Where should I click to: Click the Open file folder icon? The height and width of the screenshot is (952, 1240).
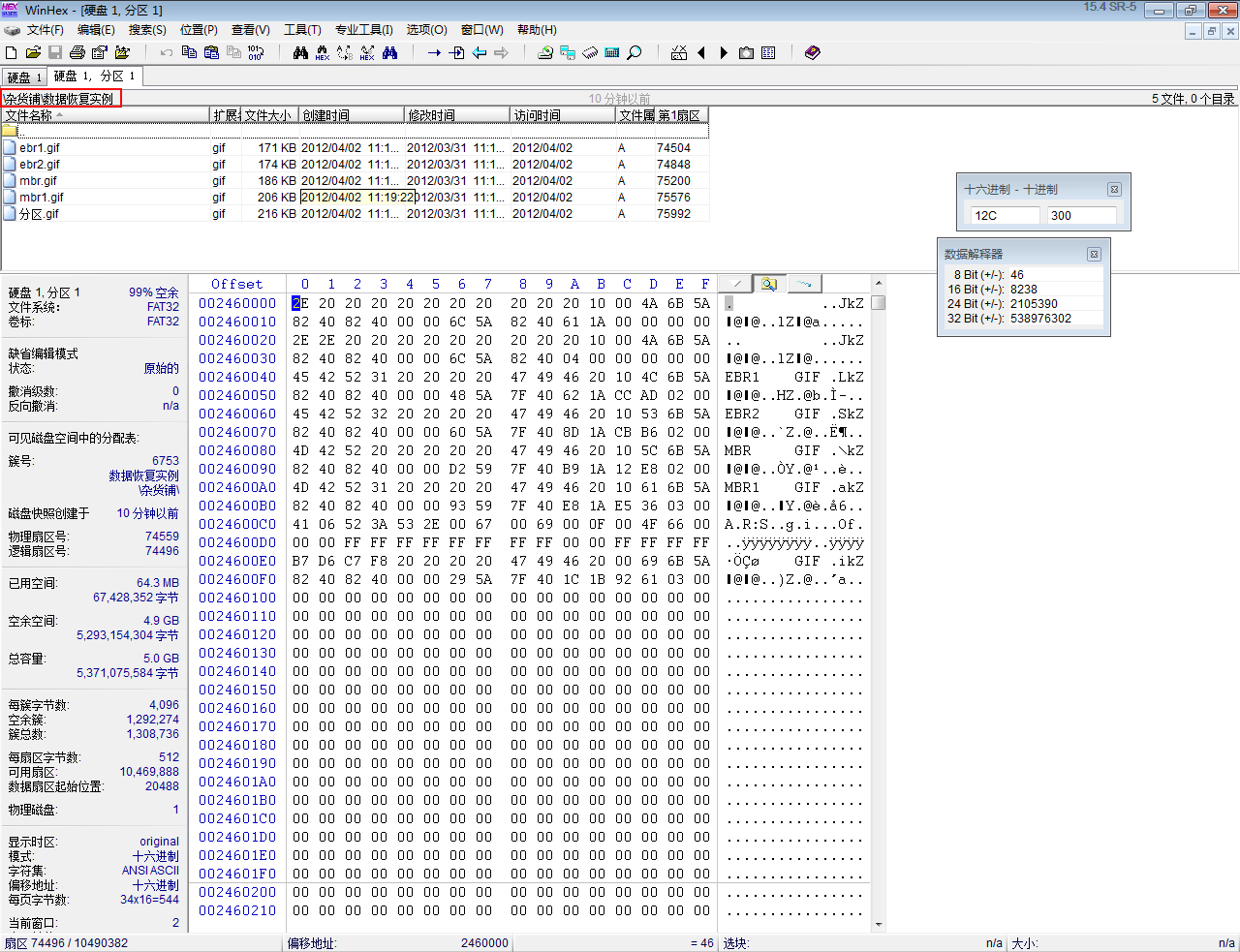coord(33,52)
